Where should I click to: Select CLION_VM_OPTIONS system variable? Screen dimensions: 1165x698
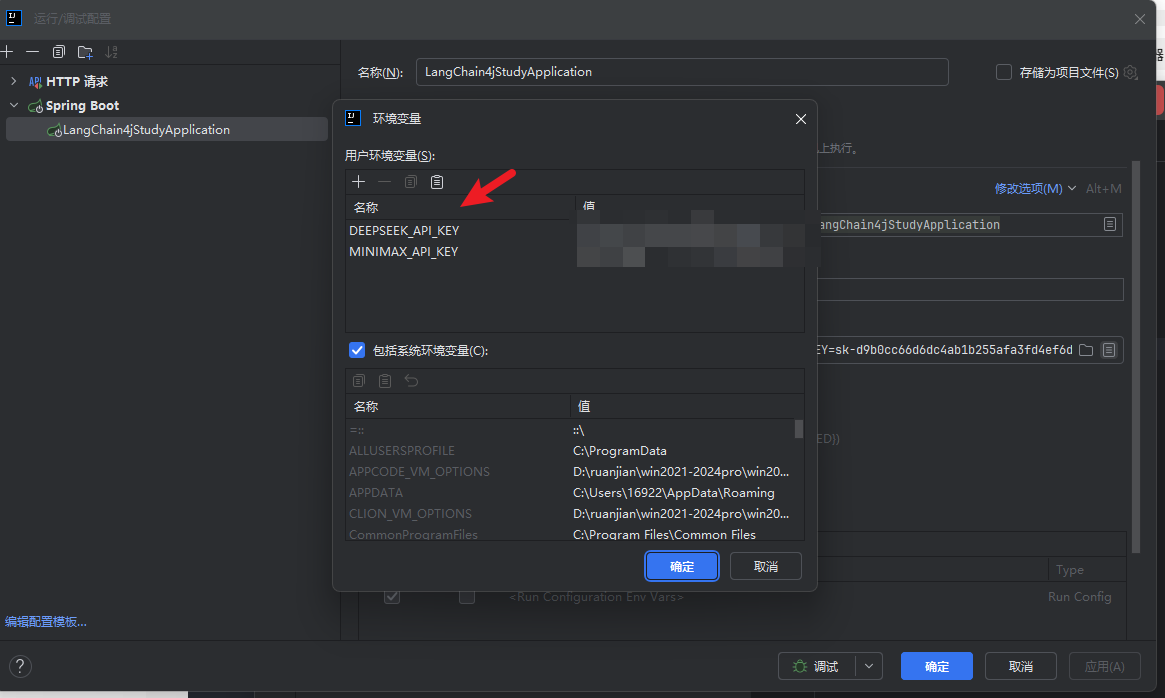click(410, 513)
